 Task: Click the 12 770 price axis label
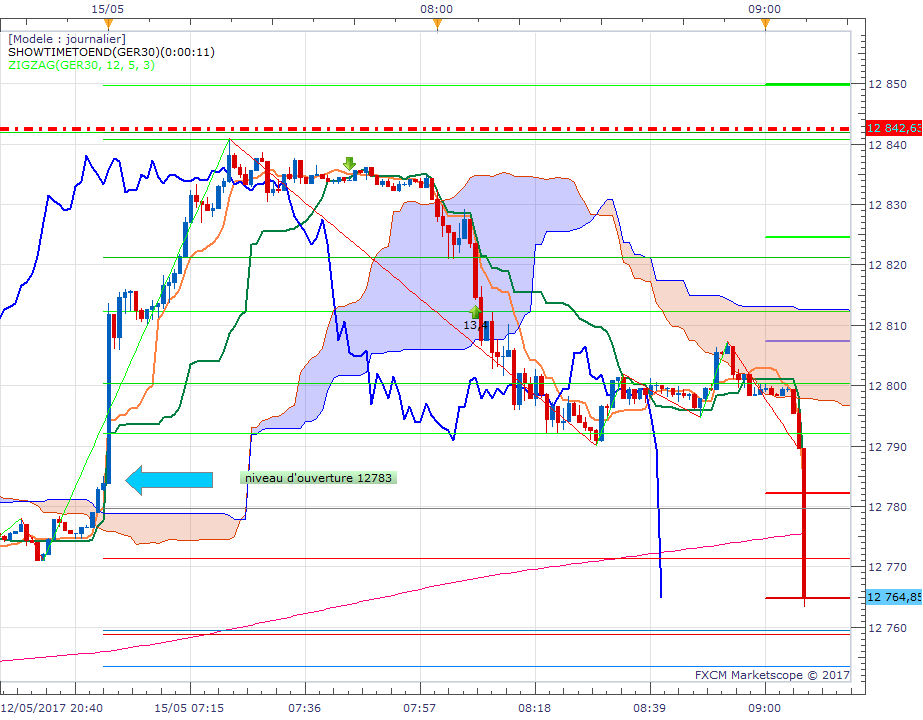(887, 567)
